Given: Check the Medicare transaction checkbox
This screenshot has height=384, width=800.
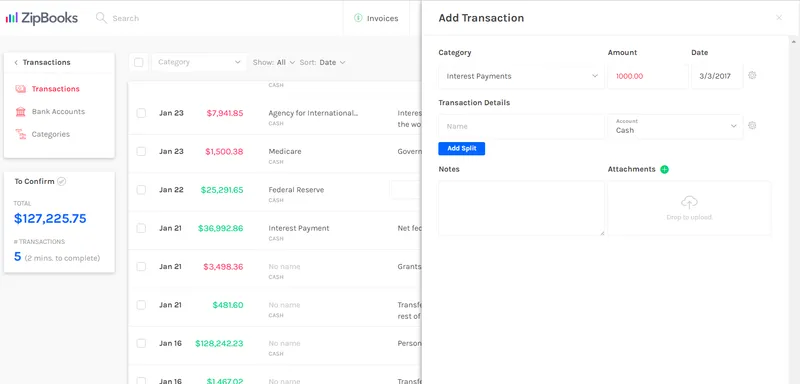Looking at the screenshot, I should tap(141, 151).
